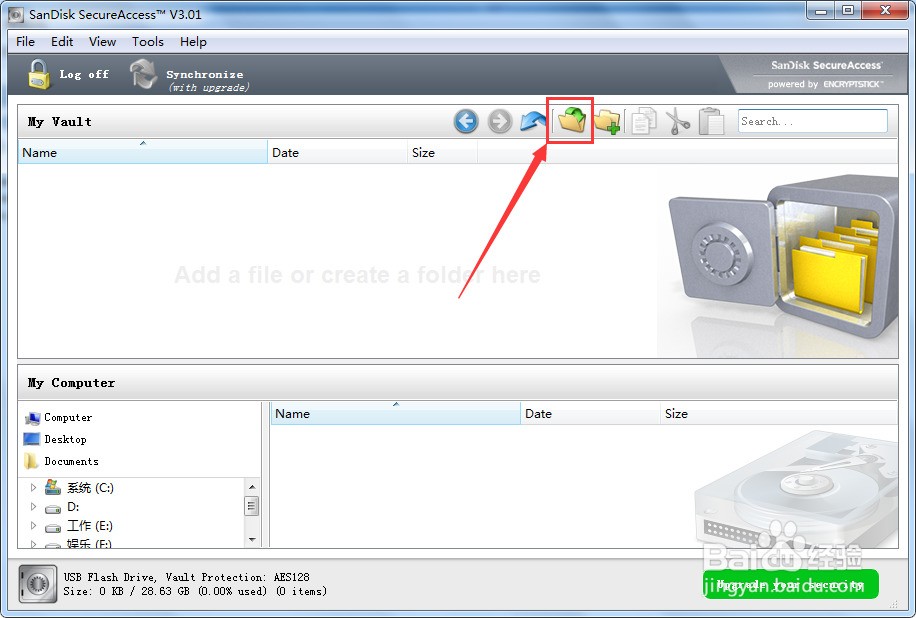Screen dimensions: 916x618
Task: Expand the 系统 (C:) drive node
Action: click(x=33, y=487)
